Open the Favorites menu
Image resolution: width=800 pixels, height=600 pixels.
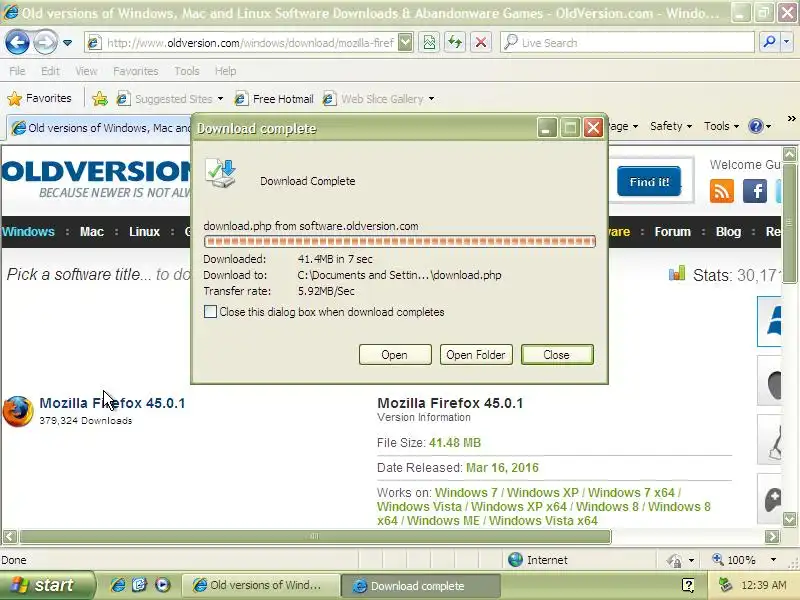point(136,71)
